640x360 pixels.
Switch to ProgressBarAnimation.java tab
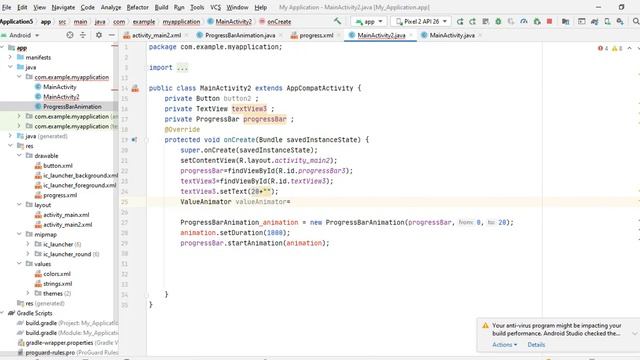click(x=240, y=36)
